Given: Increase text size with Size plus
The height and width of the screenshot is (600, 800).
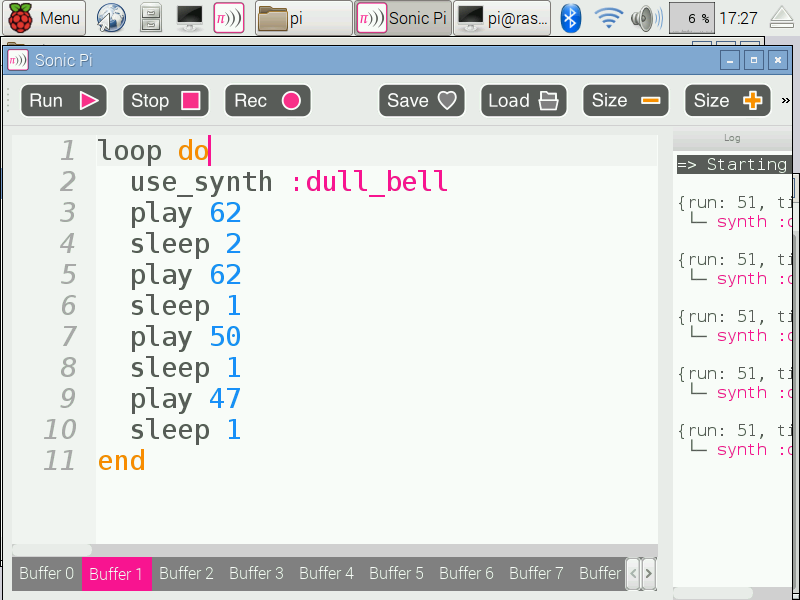Looking at the screenshot, I should click(x=728, y=101).
